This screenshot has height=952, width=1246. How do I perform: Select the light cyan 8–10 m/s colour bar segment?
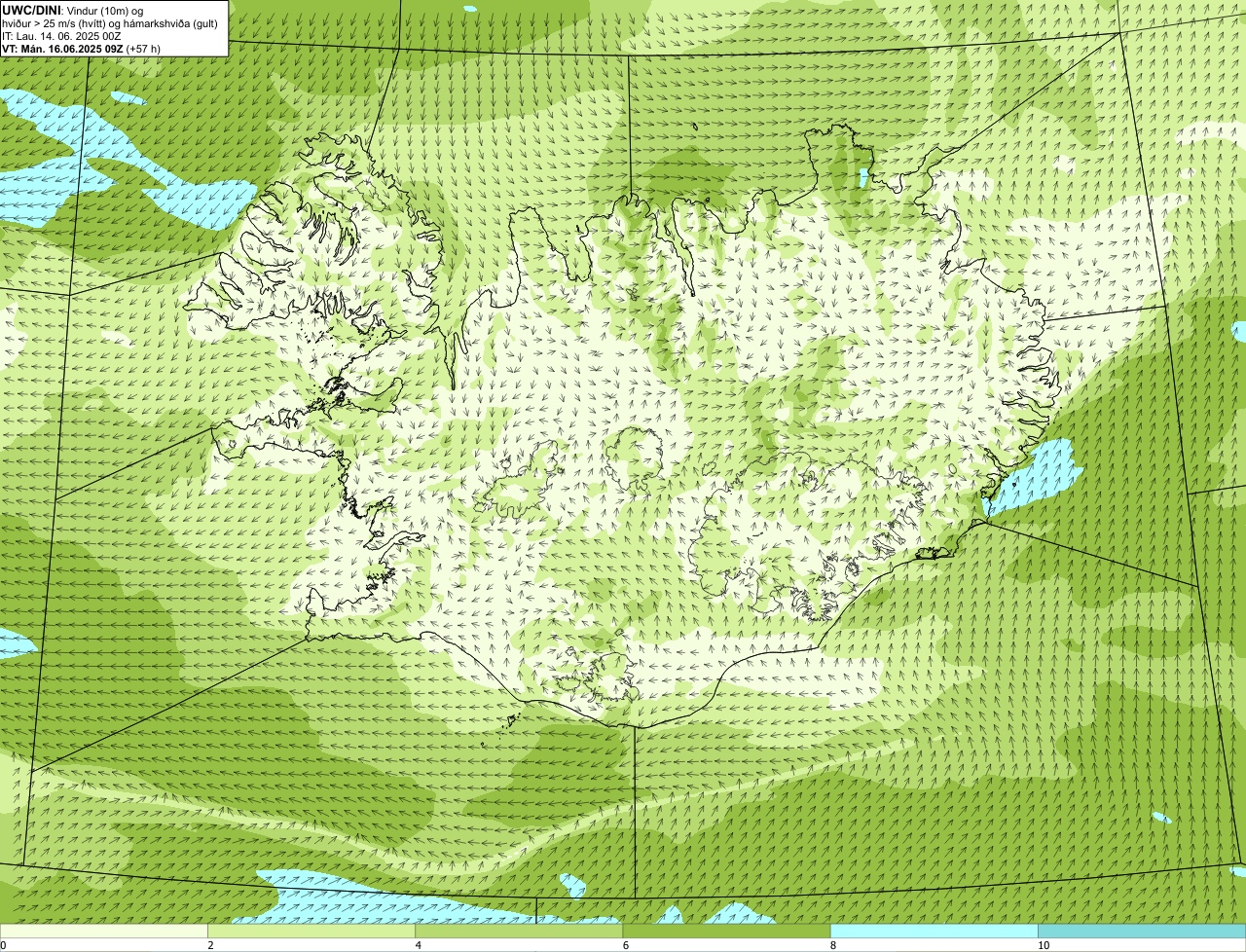tap(934, 932)
